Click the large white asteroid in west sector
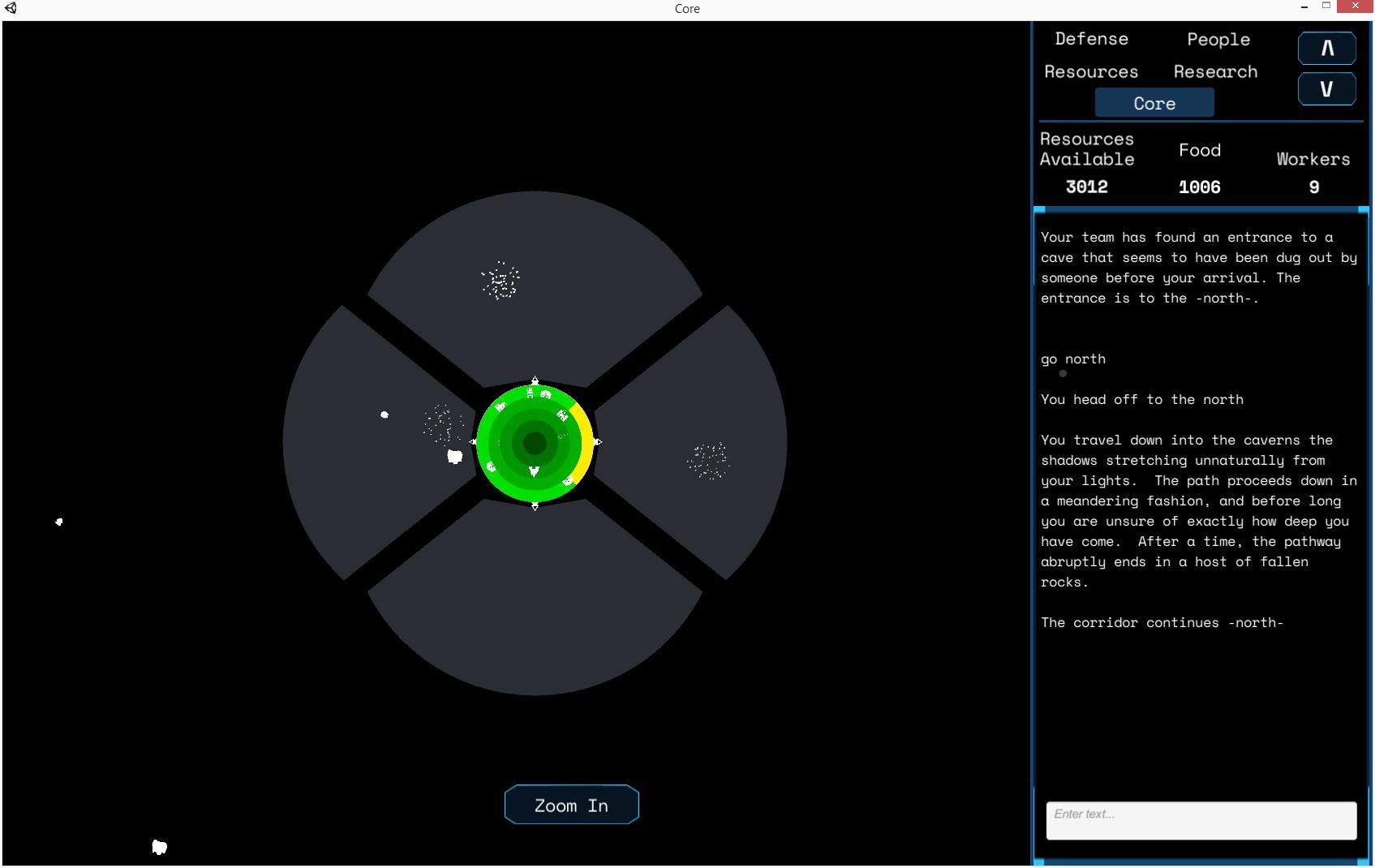The image size is (1375, 868). (x=455, y=457)
